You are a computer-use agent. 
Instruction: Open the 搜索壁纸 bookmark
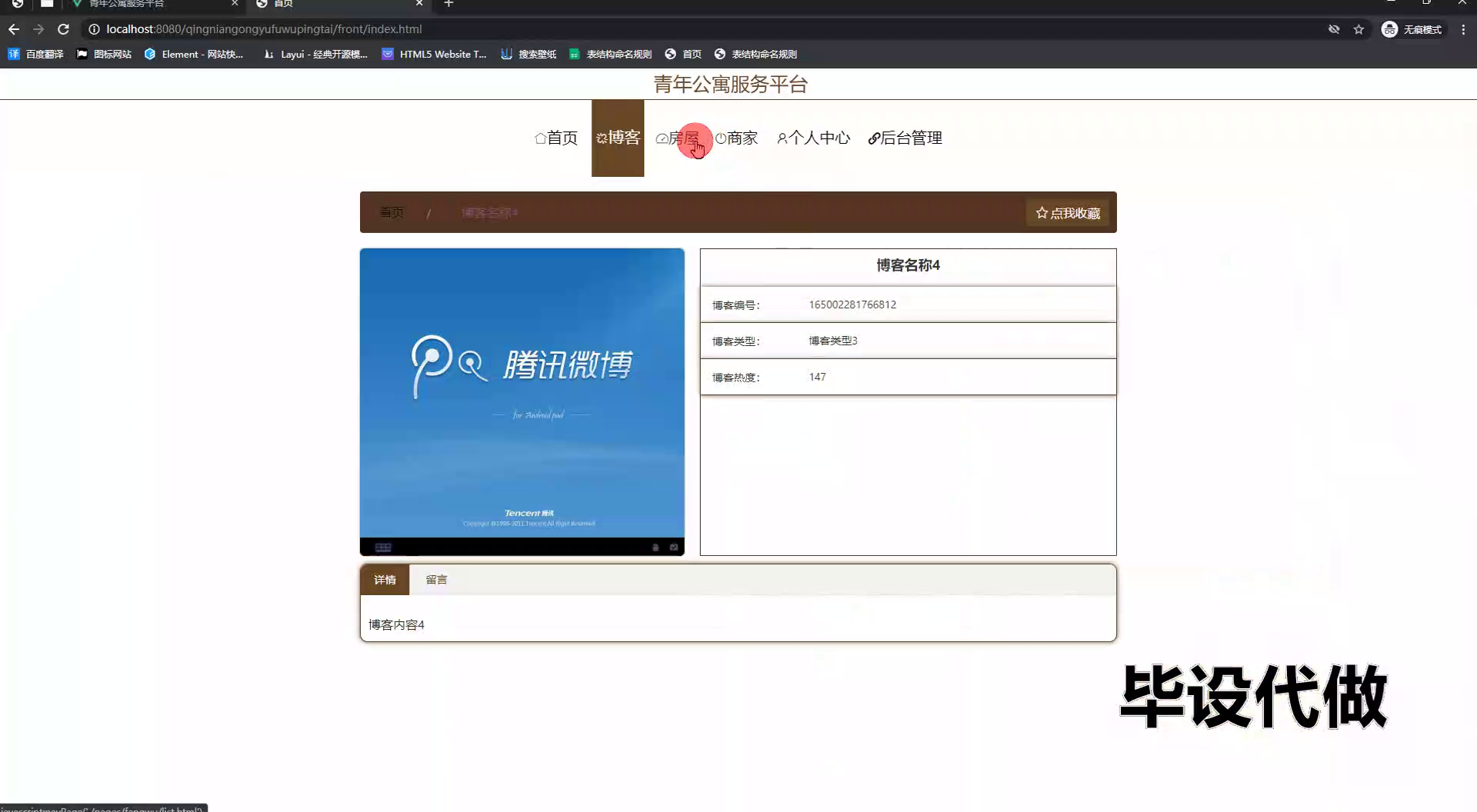(528, 54)
